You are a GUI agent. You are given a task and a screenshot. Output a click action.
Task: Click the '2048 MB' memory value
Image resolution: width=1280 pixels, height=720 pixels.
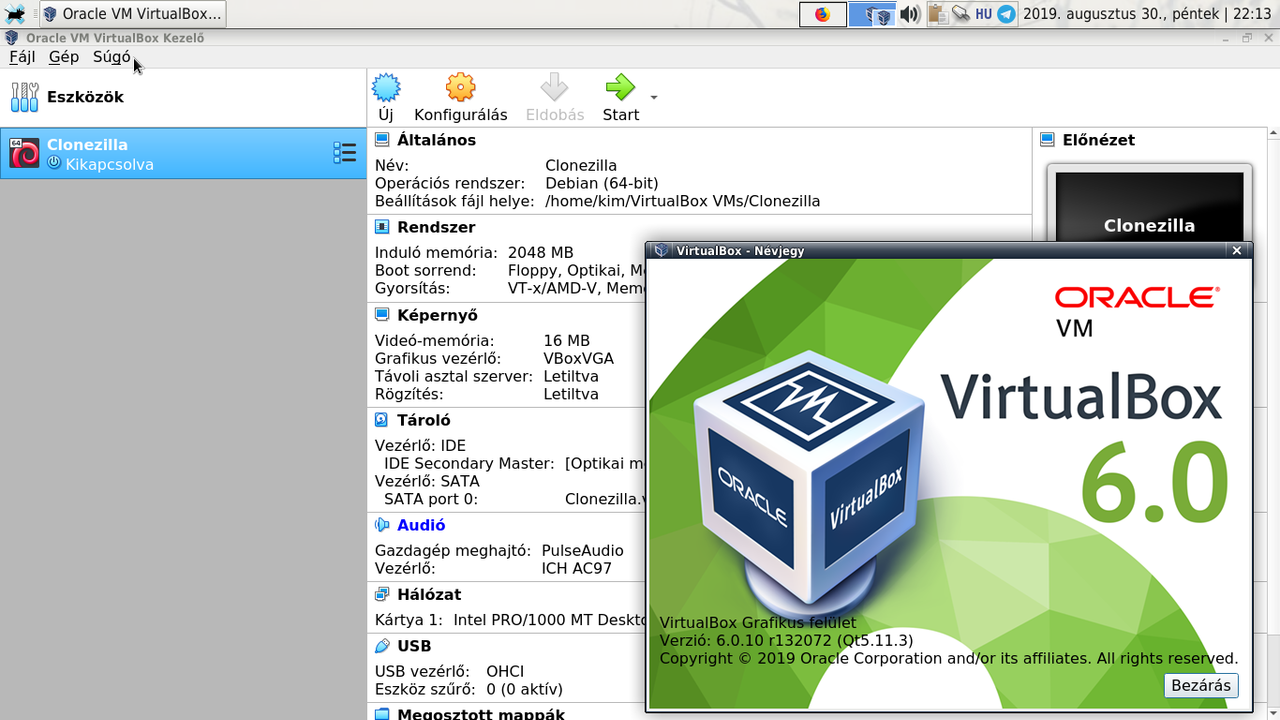(541, 253)
